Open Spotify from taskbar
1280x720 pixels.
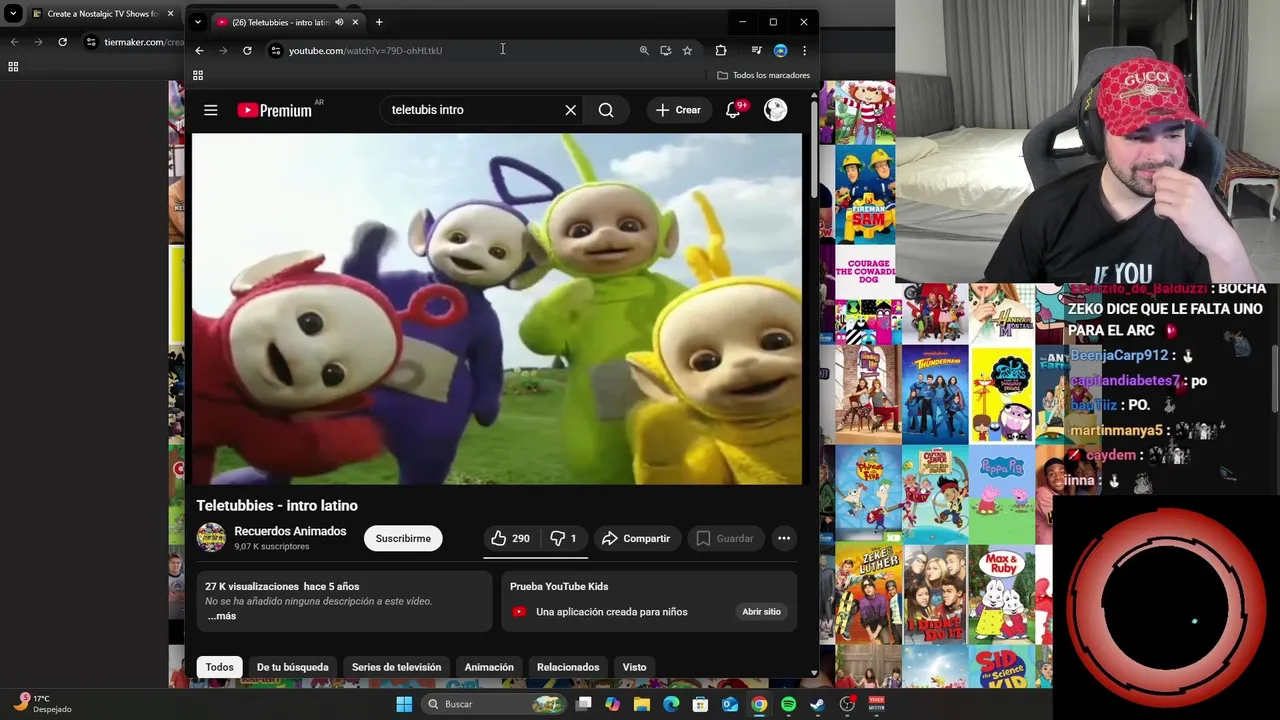(788, 704)
